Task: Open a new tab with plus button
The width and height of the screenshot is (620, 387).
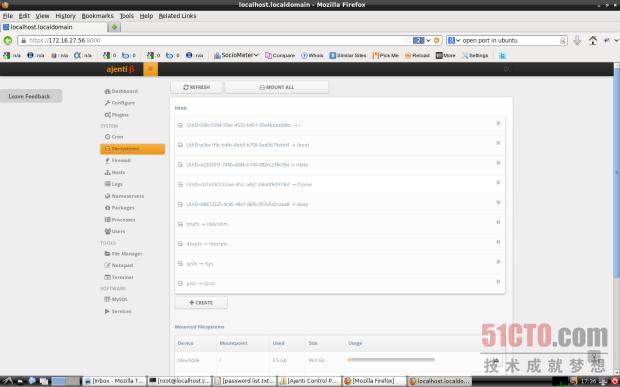Action: click(x=115, y=27)
